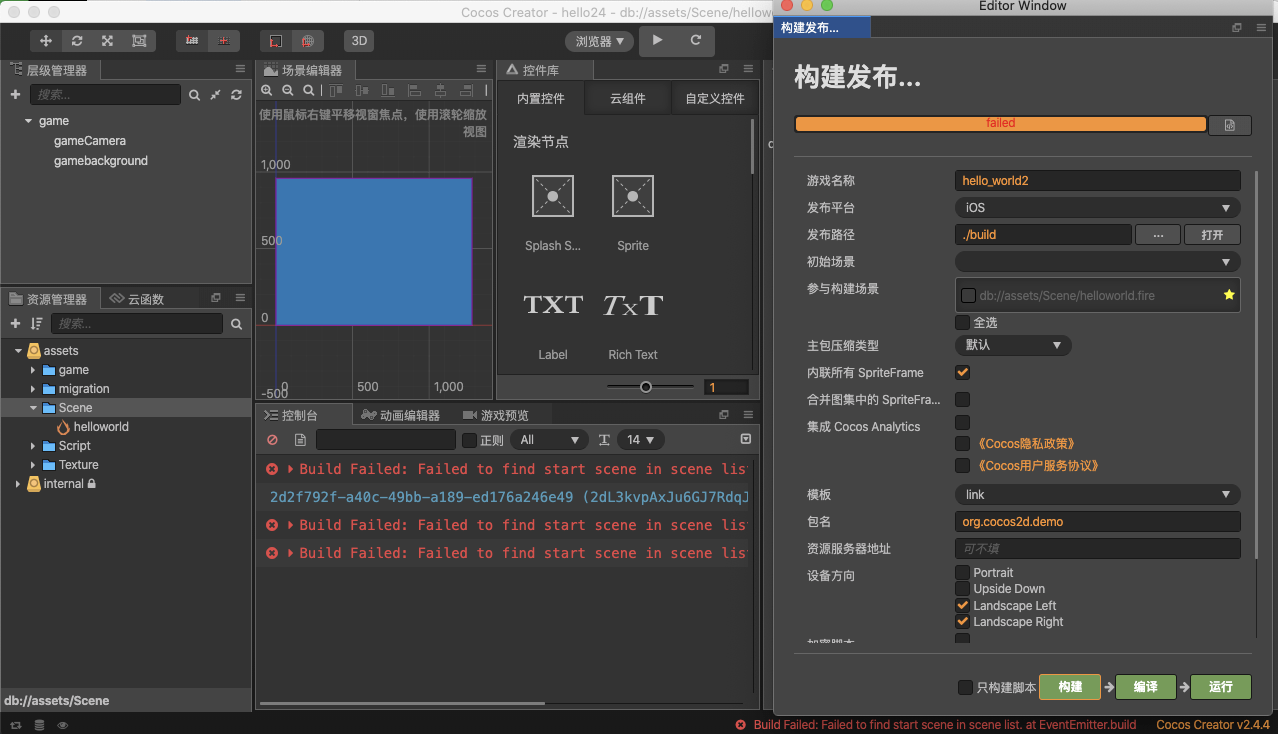1278x734 pixels.
Task: Expand the Texture folder
Action: (33, 465)
